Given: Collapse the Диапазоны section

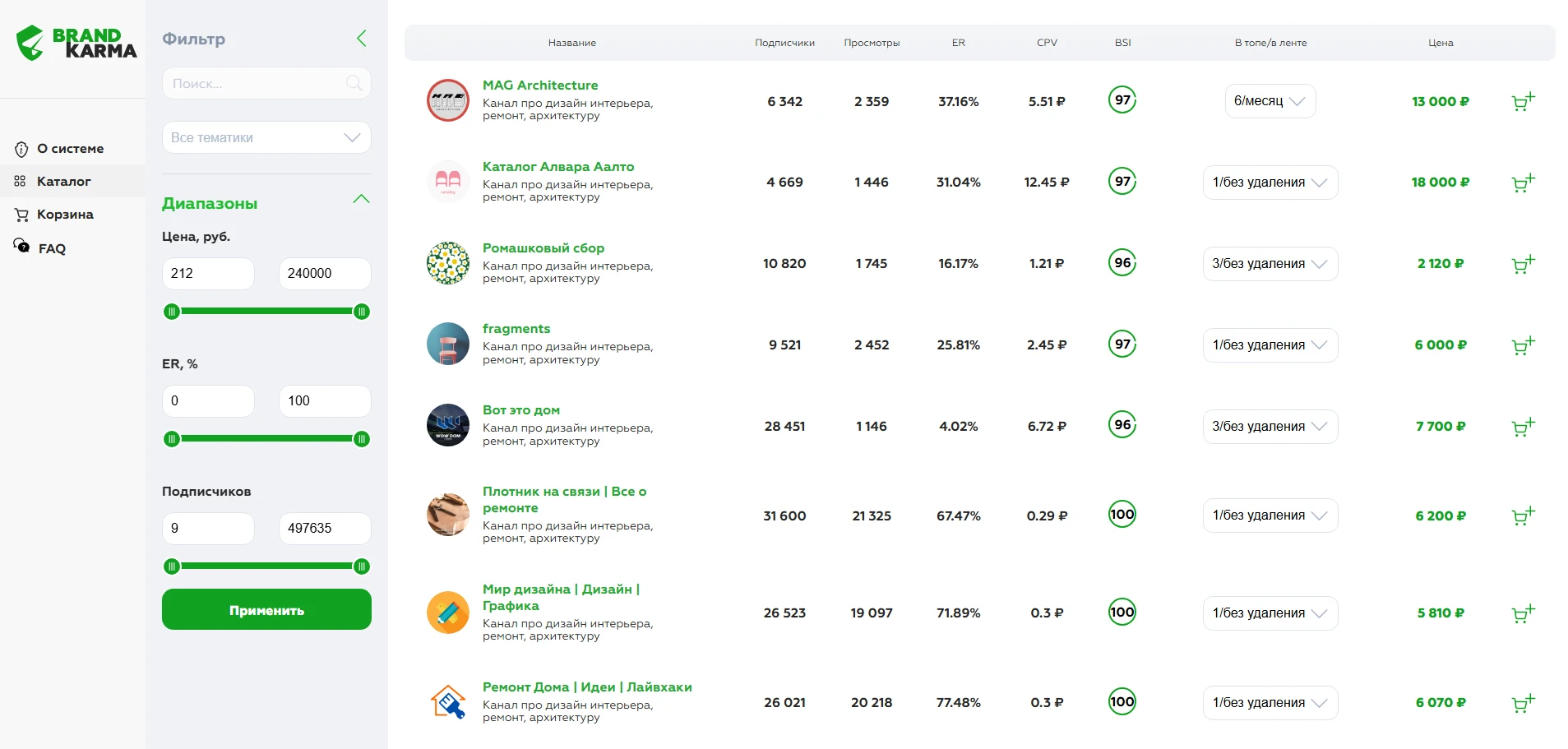Looking at the screenshot, I should 360,199.
